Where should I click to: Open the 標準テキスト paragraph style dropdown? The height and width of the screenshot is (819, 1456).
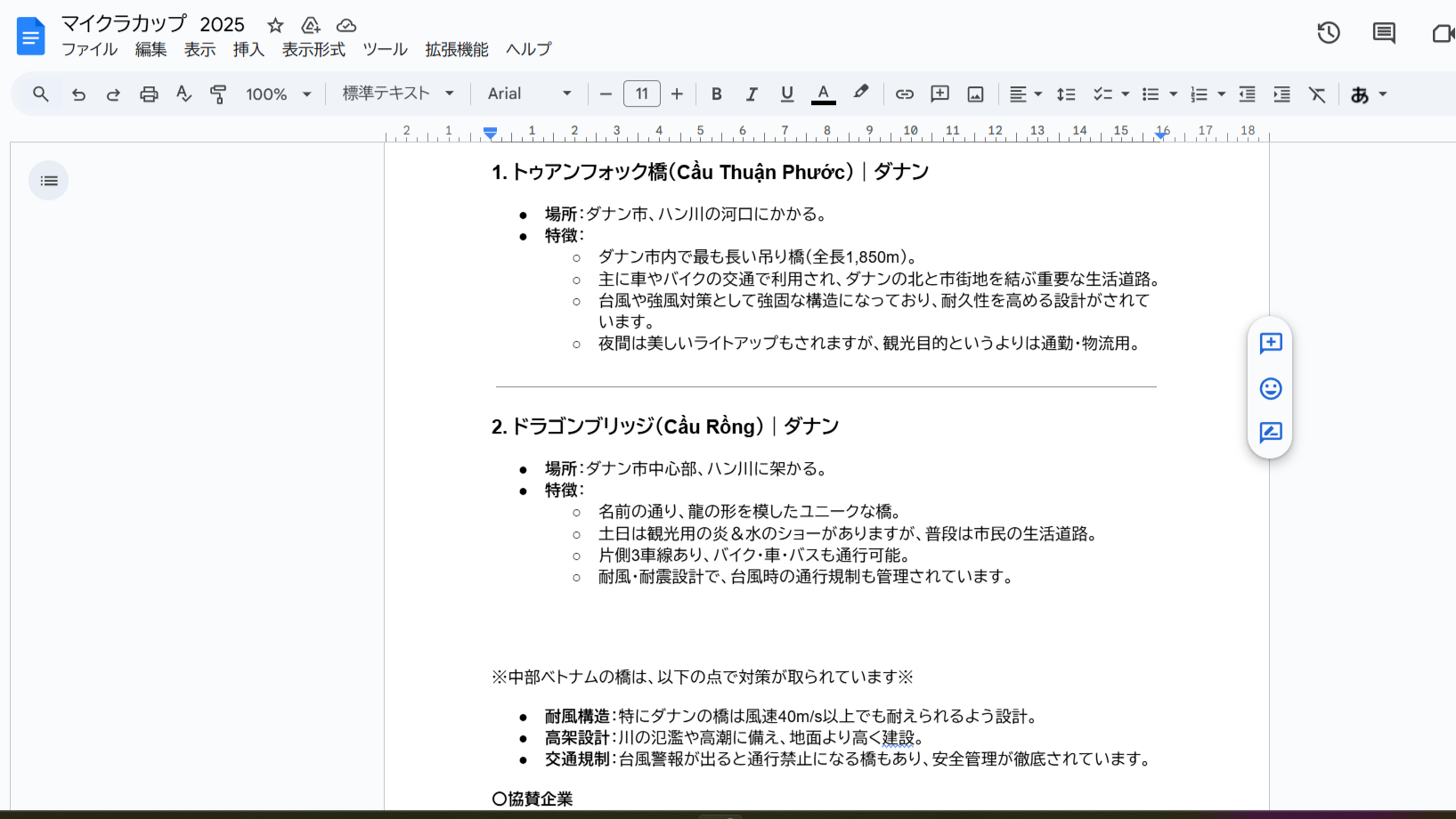[x=398, y=93]
